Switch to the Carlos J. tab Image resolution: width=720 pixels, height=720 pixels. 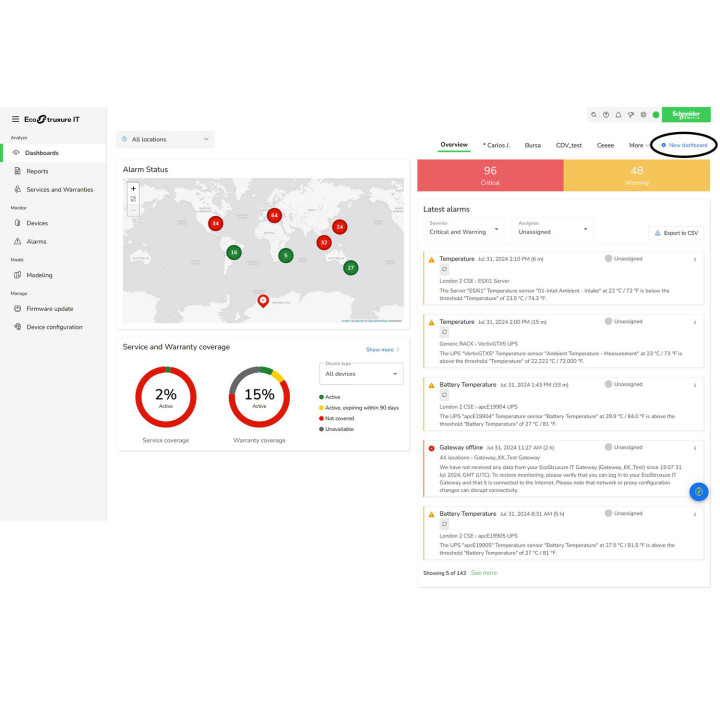coord(496,145)
